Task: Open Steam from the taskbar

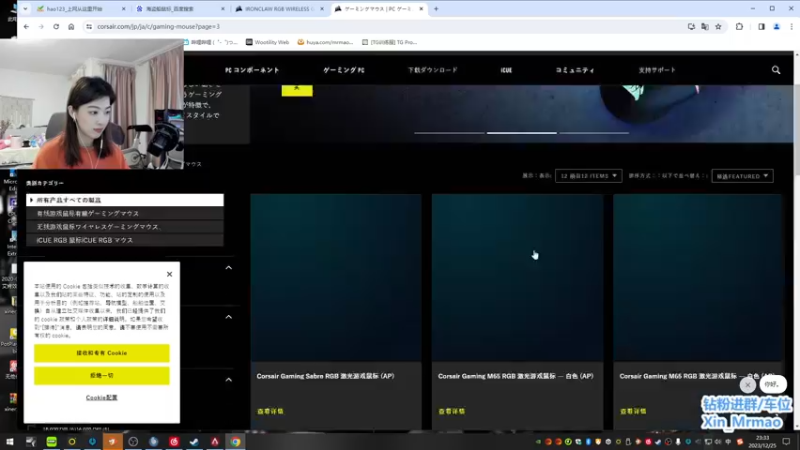Action: pyautogui.click(x=194, y=441)
